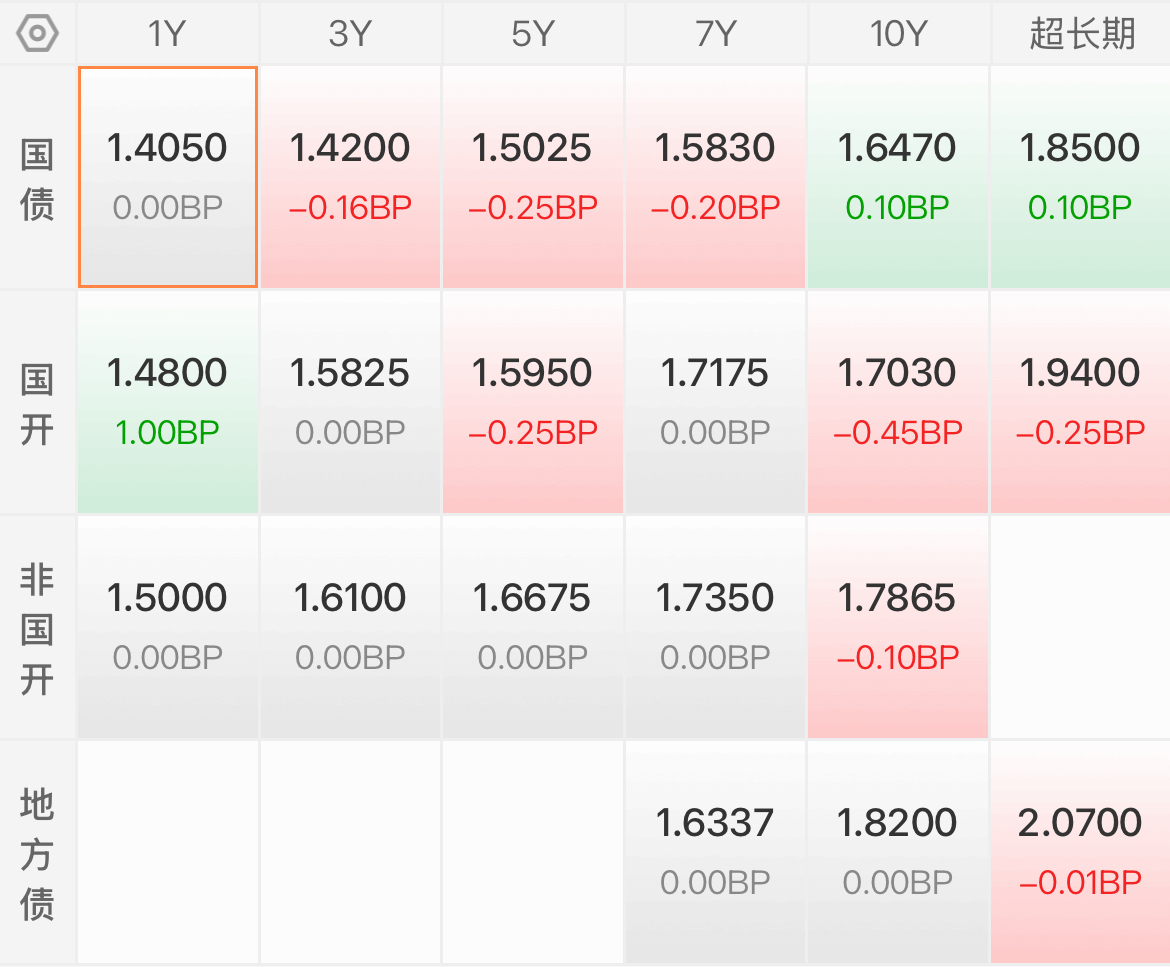1170x967 pixels.
Task: Click the 地方债 超长期 cell showing 2.0700
Action: 1080,852
